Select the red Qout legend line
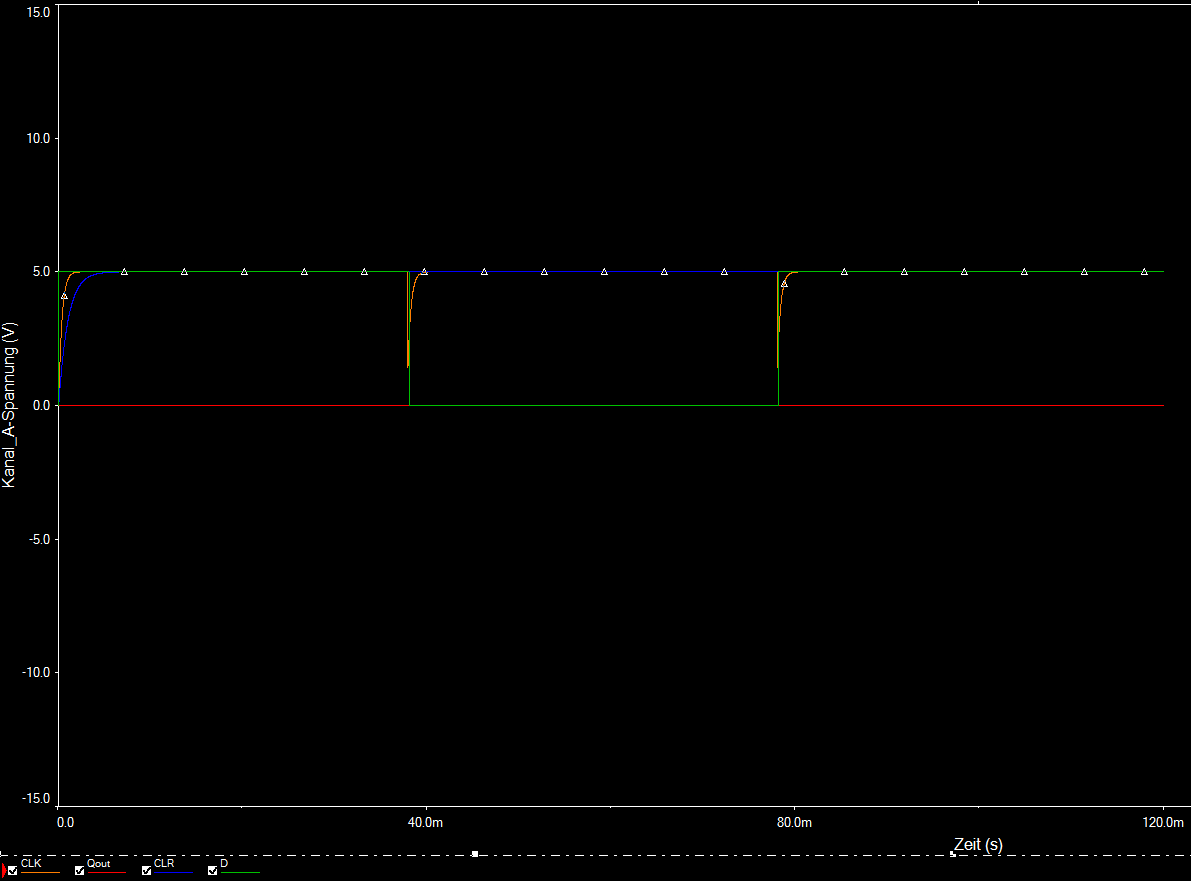The width and height of the screenshot is (1191, 881). tap(106, 873)
